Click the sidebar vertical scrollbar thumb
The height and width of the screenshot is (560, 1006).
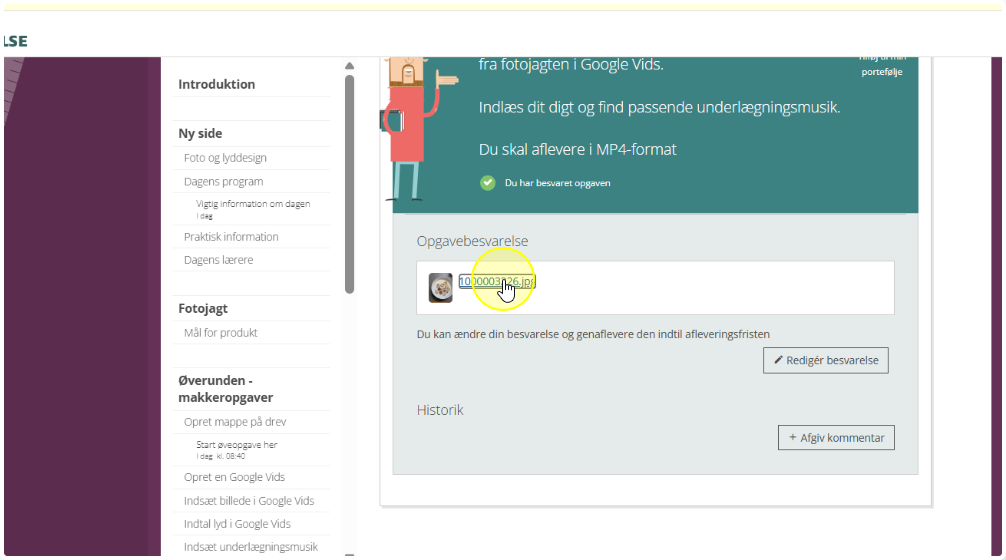(x=349, y=180)
